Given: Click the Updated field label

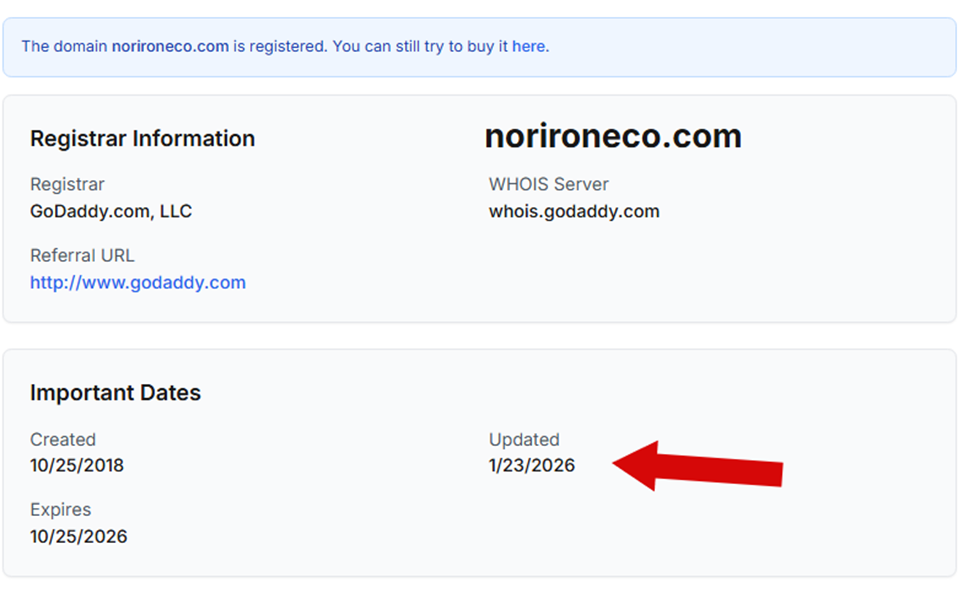Looking at the screenshot, I should click(x=524, y=439).
